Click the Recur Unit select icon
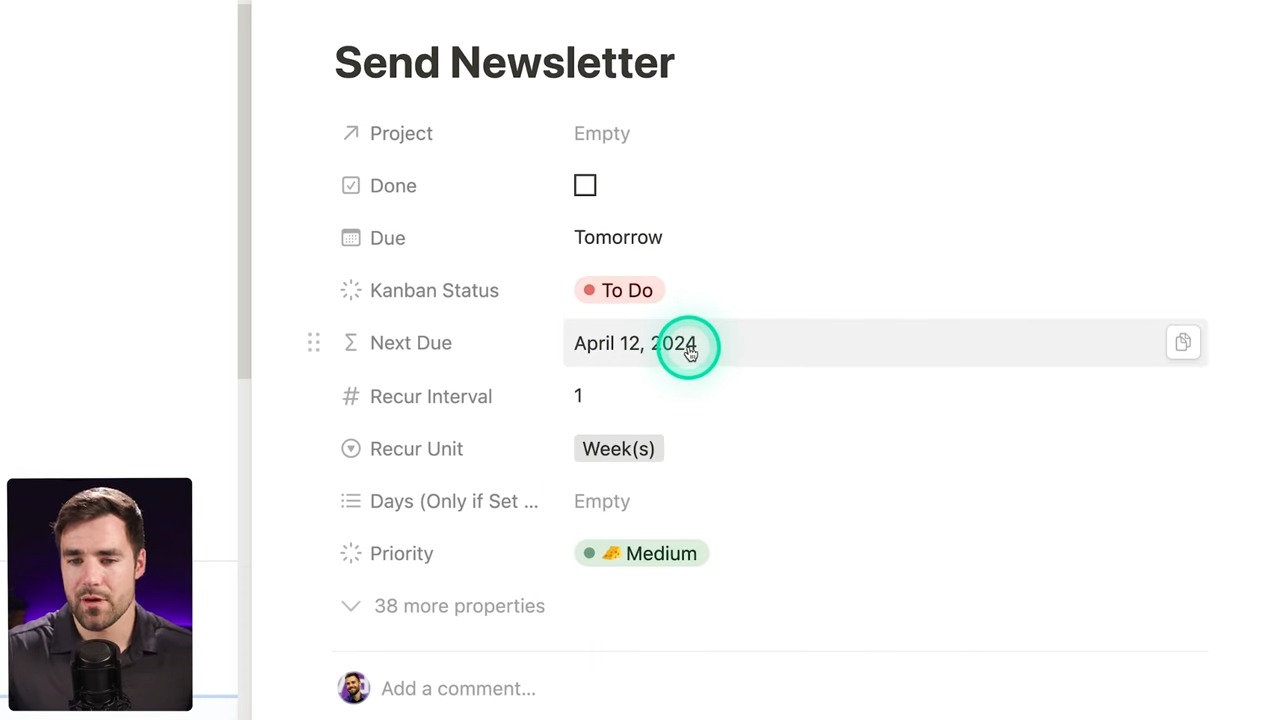Screen dimensions: 1280x720 pyautogui.click(x=350, y=449)
